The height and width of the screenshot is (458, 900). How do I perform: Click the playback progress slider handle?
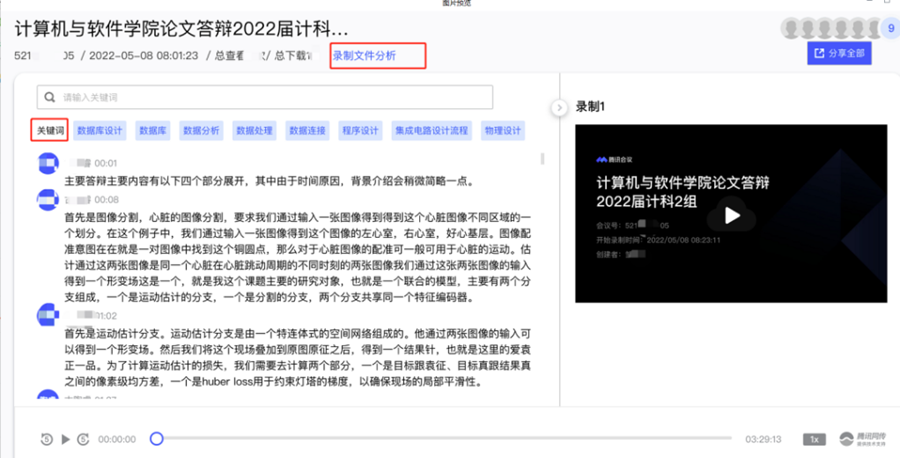[x=157, y=439]
